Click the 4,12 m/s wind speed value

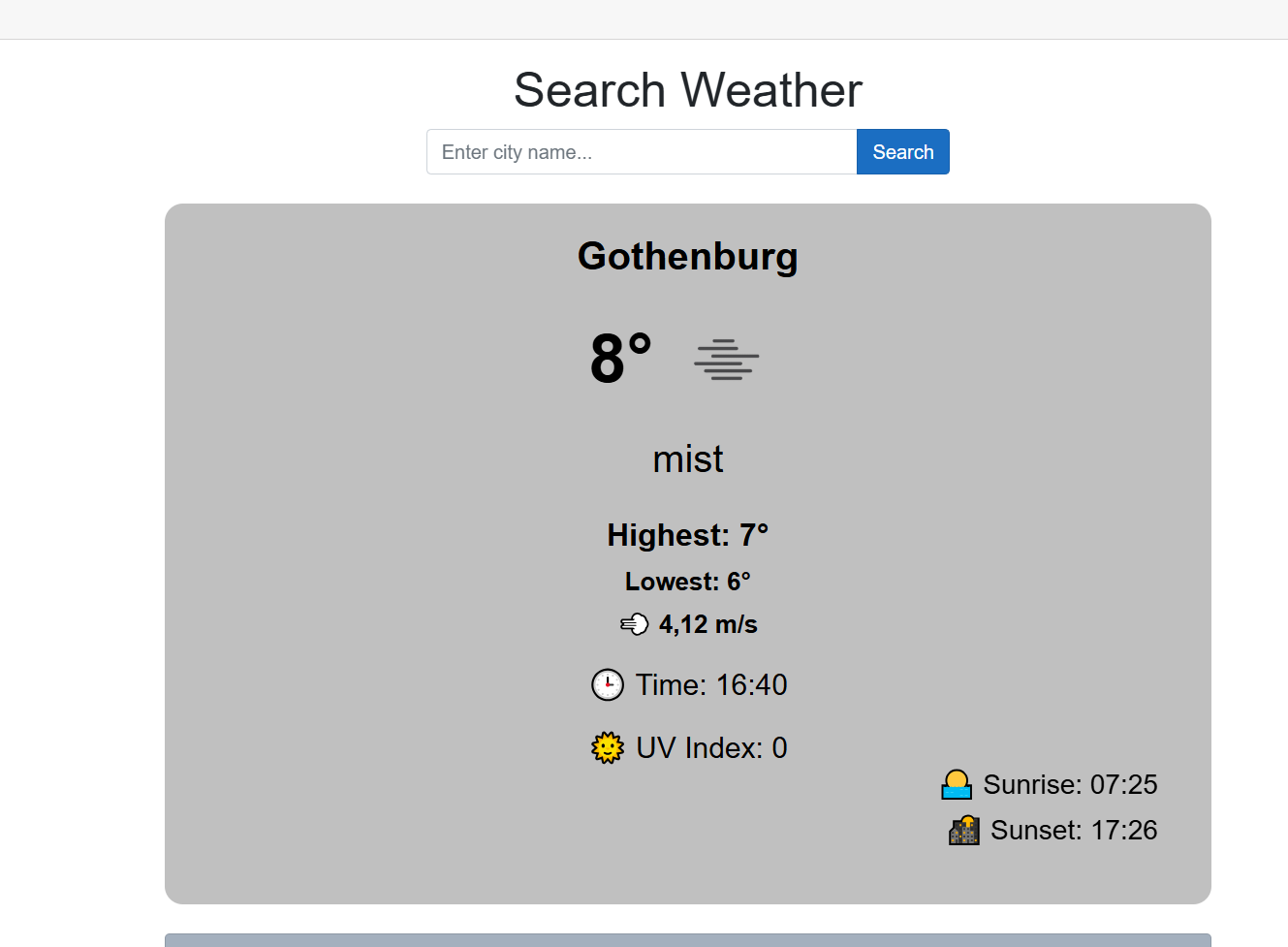click(x=707, y=624)
